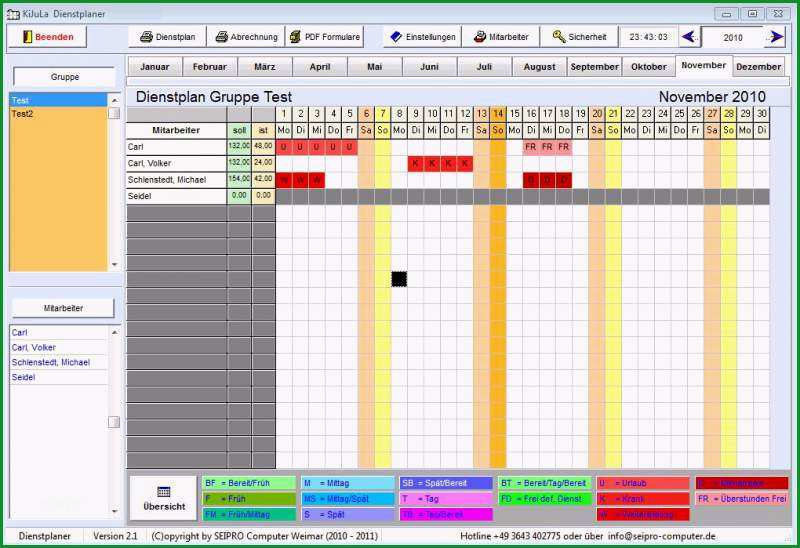This screenshot has width=800, height=548.
Task: Advance to next year with right arrow
Action: click(x=776, y=37)
